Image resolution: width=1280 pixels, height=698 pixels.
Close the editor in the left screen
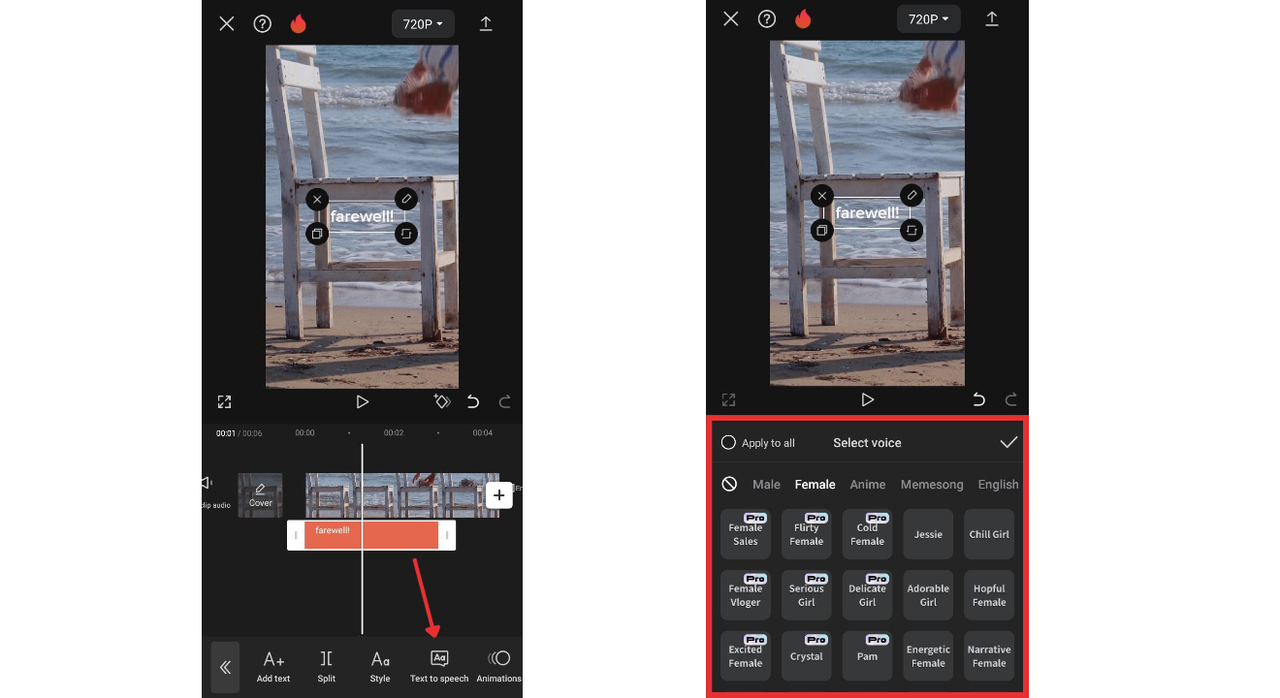[227, 23]
